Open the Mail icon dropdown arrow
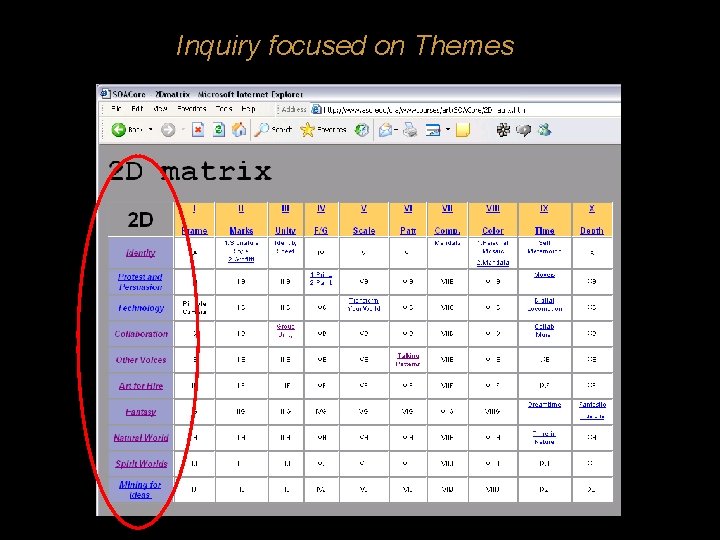Image resolution: width=720 pixels, height=540 pixels. 396,130
